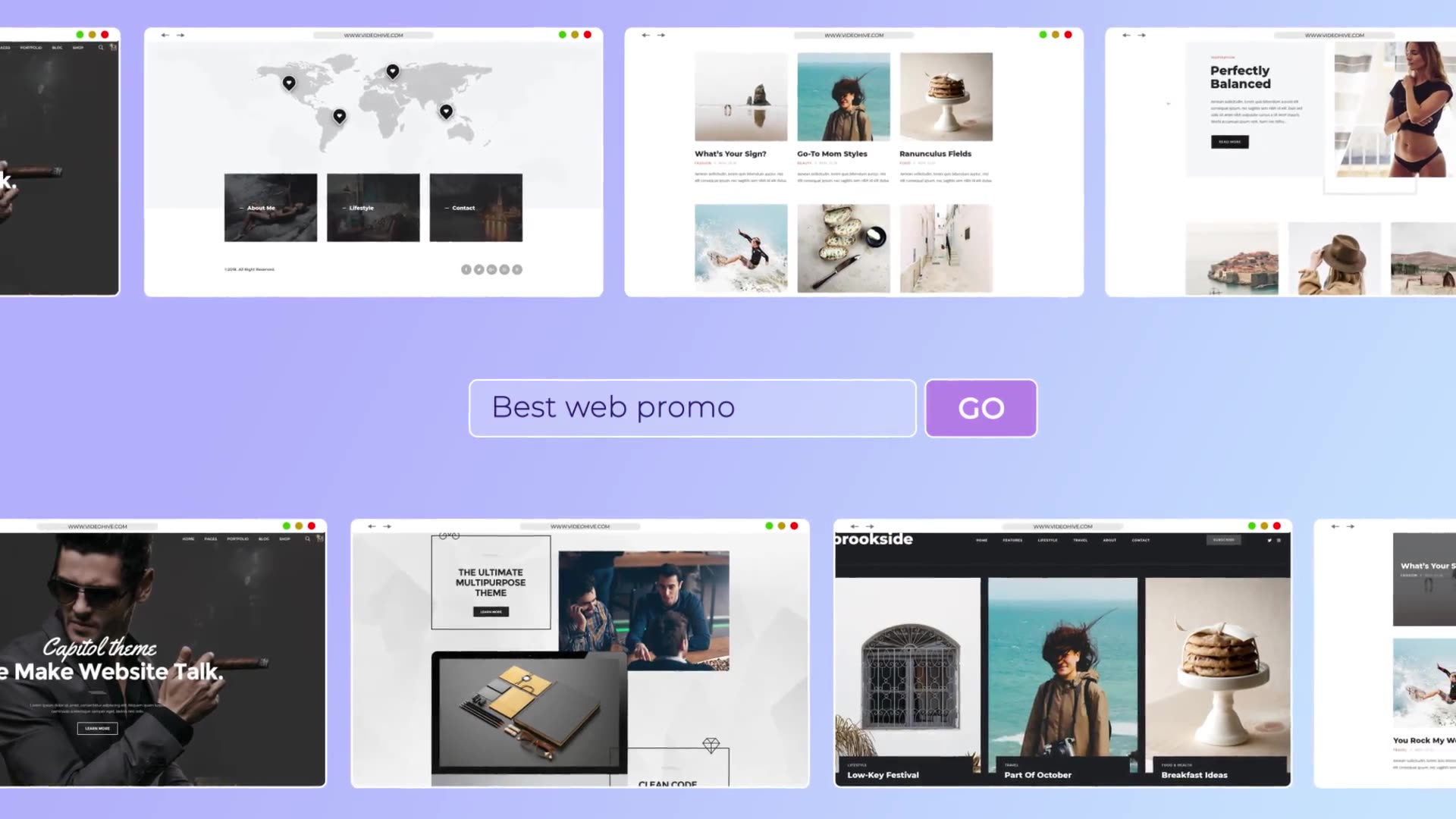The height and width of the screenshot is (819, 1456).
Task: Click the GO button to search
Action: (981, 407)
